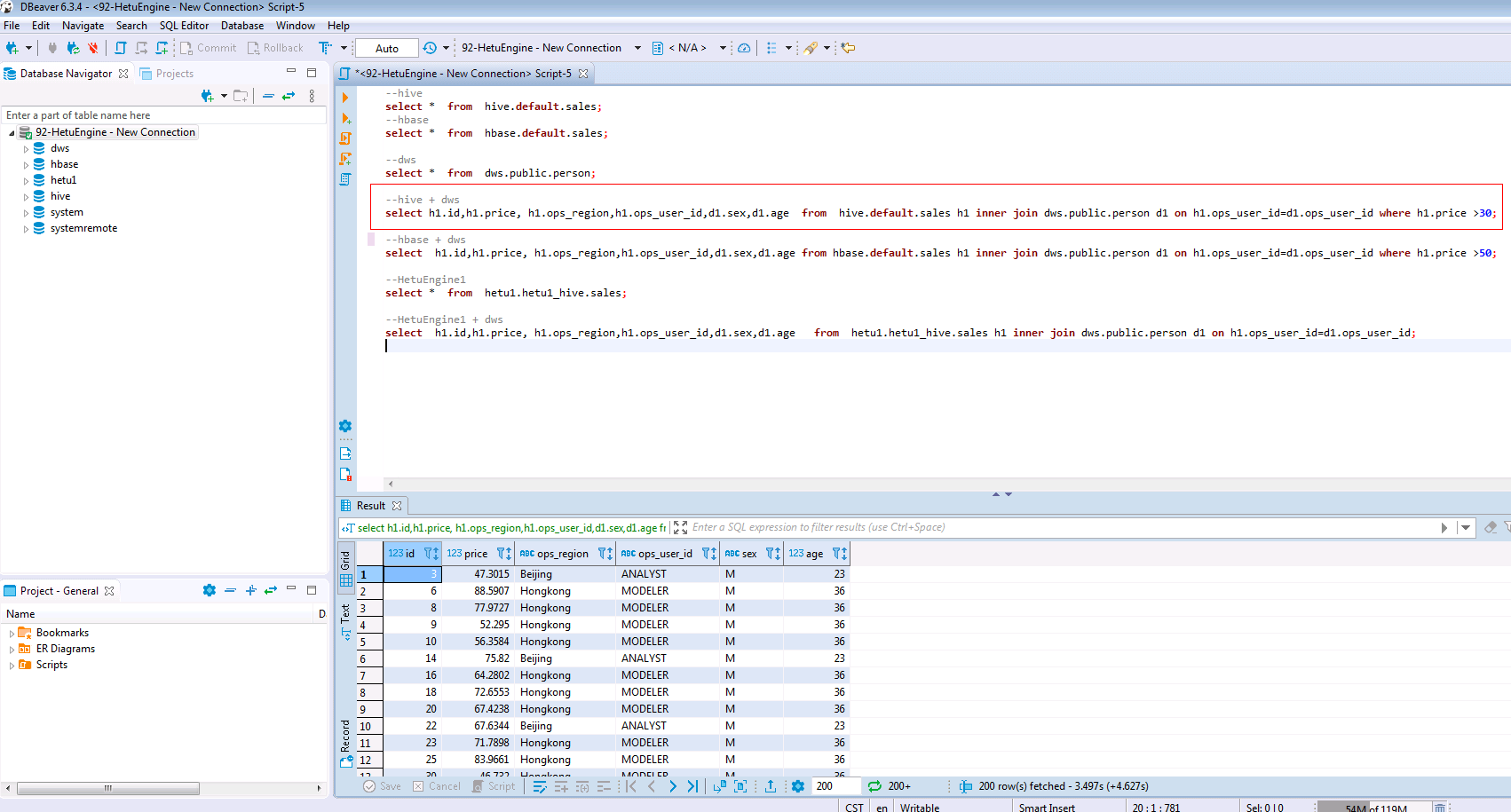The width and height of the screenshot is (1511, 812).
Task: Click filter icon on the price column
Action: [502, 554]
